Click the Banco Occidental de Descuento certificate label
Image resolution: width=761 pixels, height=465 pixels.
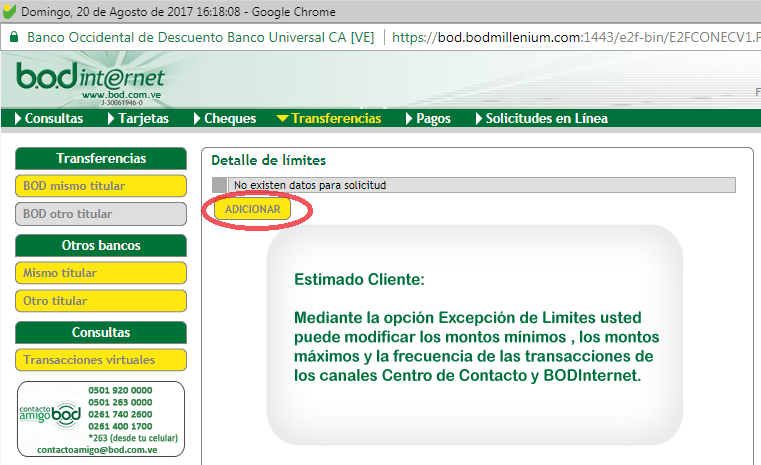tap(200, 37)
